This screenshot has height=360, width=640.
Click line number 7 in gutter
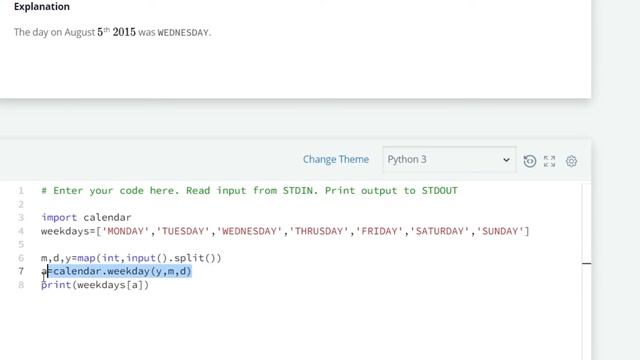pyautogui.click(x=21, y=271)
